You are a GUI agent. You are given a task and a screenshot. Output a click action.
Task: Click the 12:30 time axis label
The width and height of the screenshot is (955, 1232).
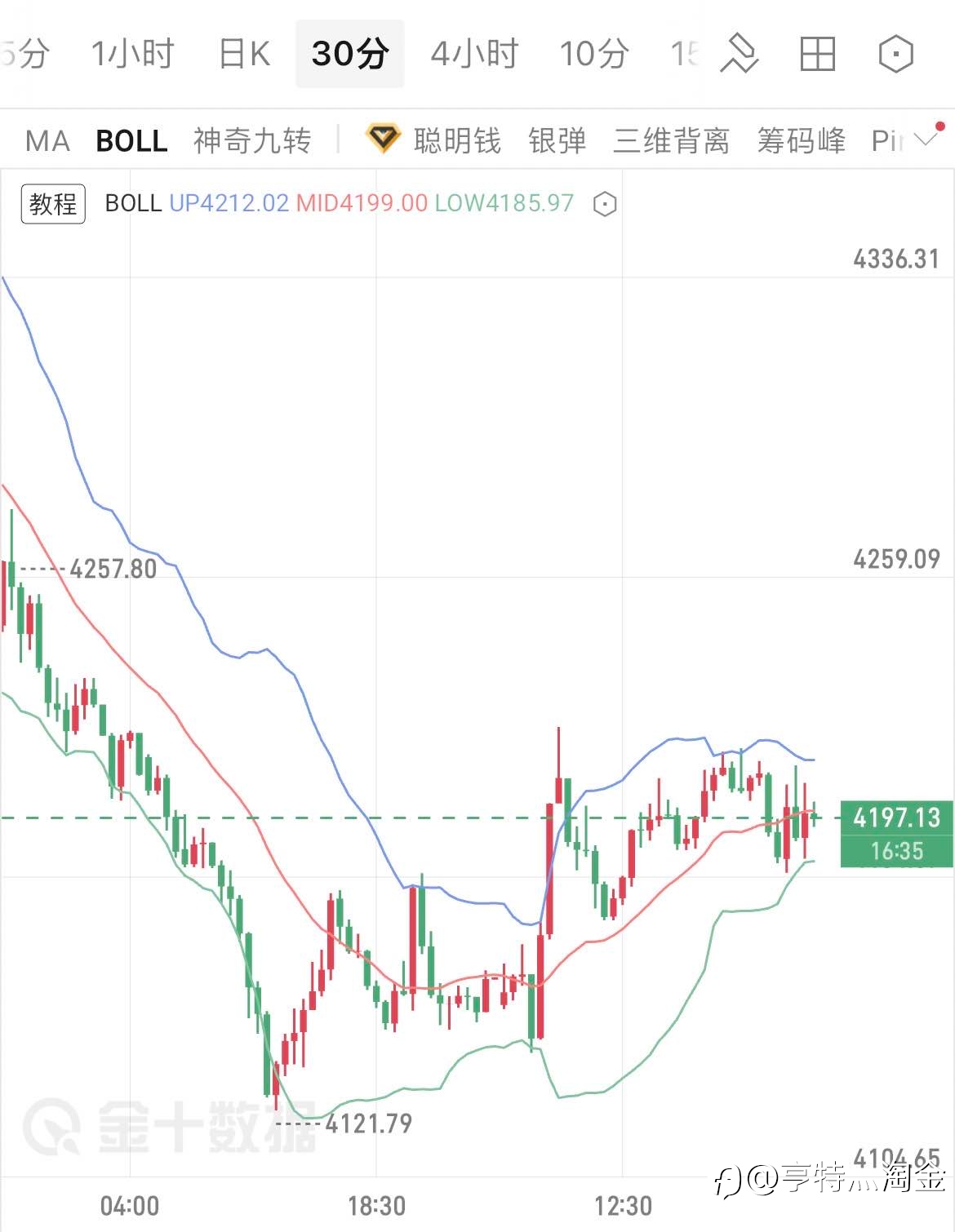pos(624,1205)
